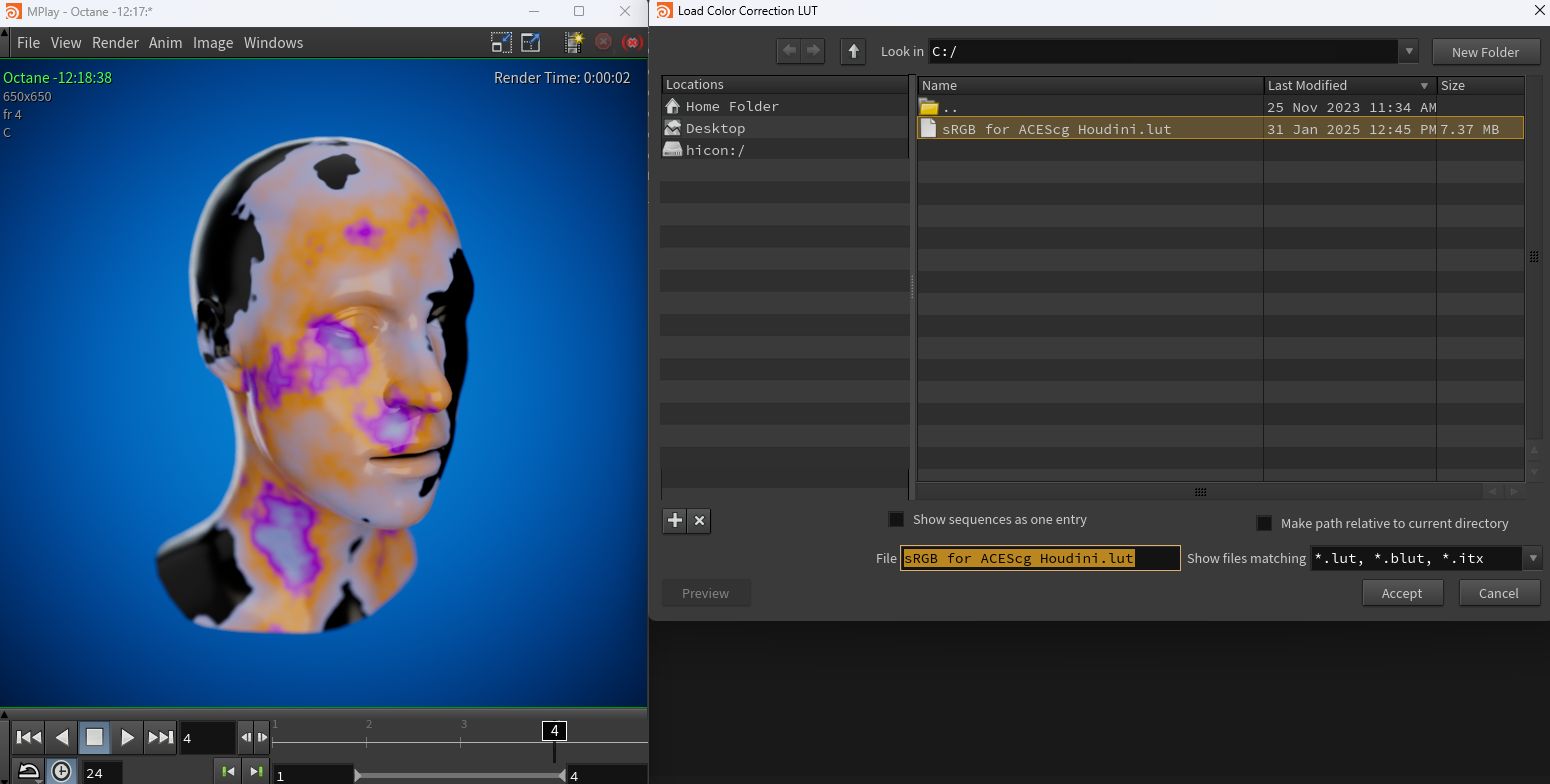Viewport: 1550px width, 784px height.
Task: Go forward in file browser history
Action: click(x=814, y=51)
